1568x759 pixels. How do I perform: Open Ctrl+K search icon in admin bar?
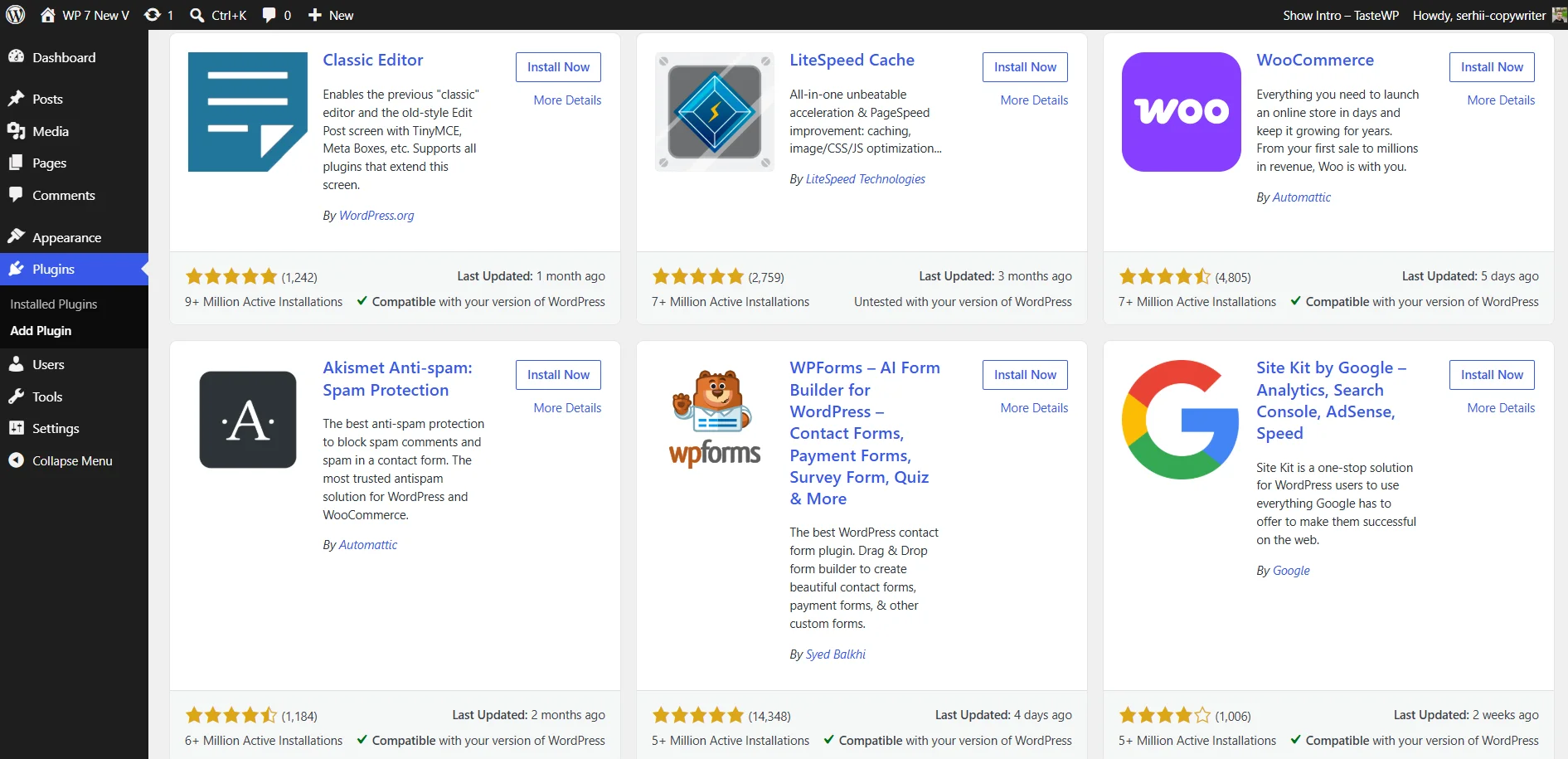(197, 15)
